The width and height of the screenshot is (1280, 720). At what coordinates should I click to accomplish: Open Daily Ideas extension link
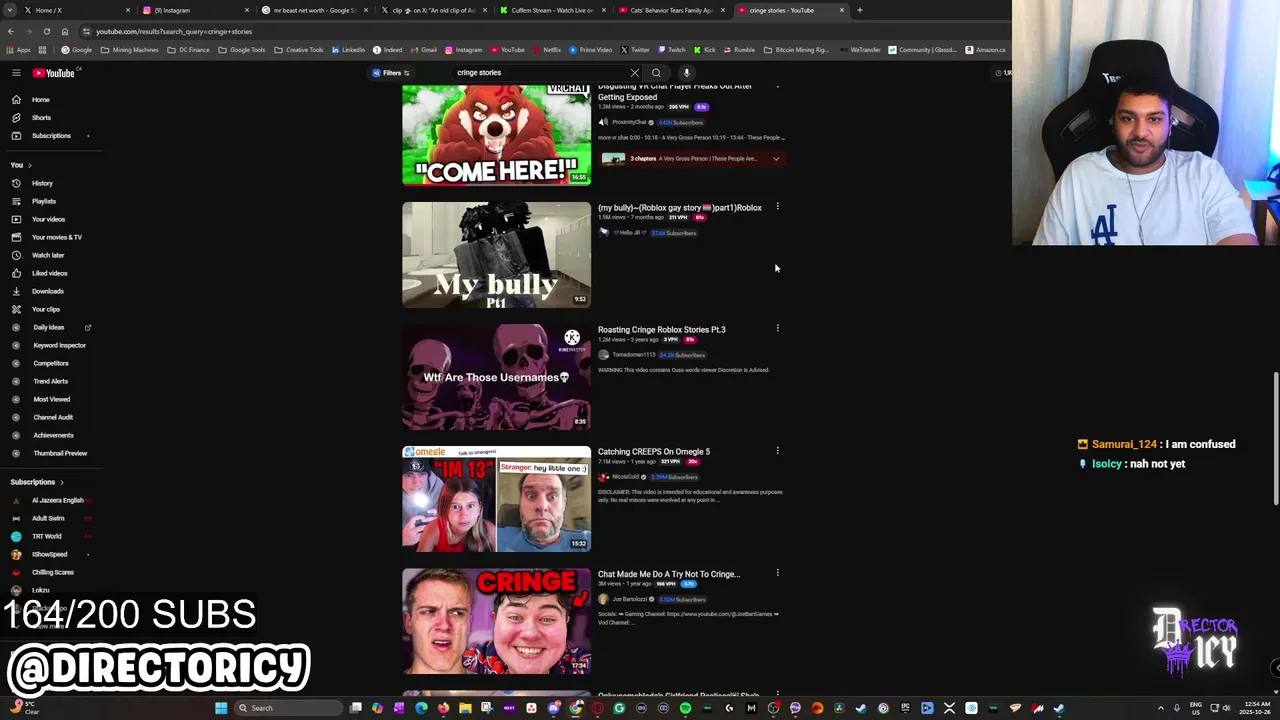coord(48,327)
